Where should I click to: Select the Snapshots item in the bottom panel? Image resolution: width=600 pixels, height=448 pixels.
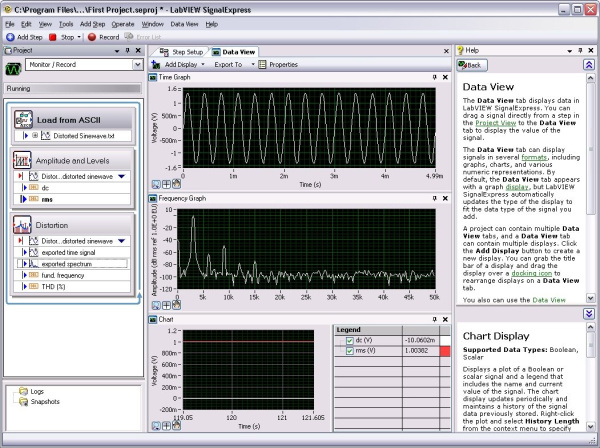coord(44,402)
